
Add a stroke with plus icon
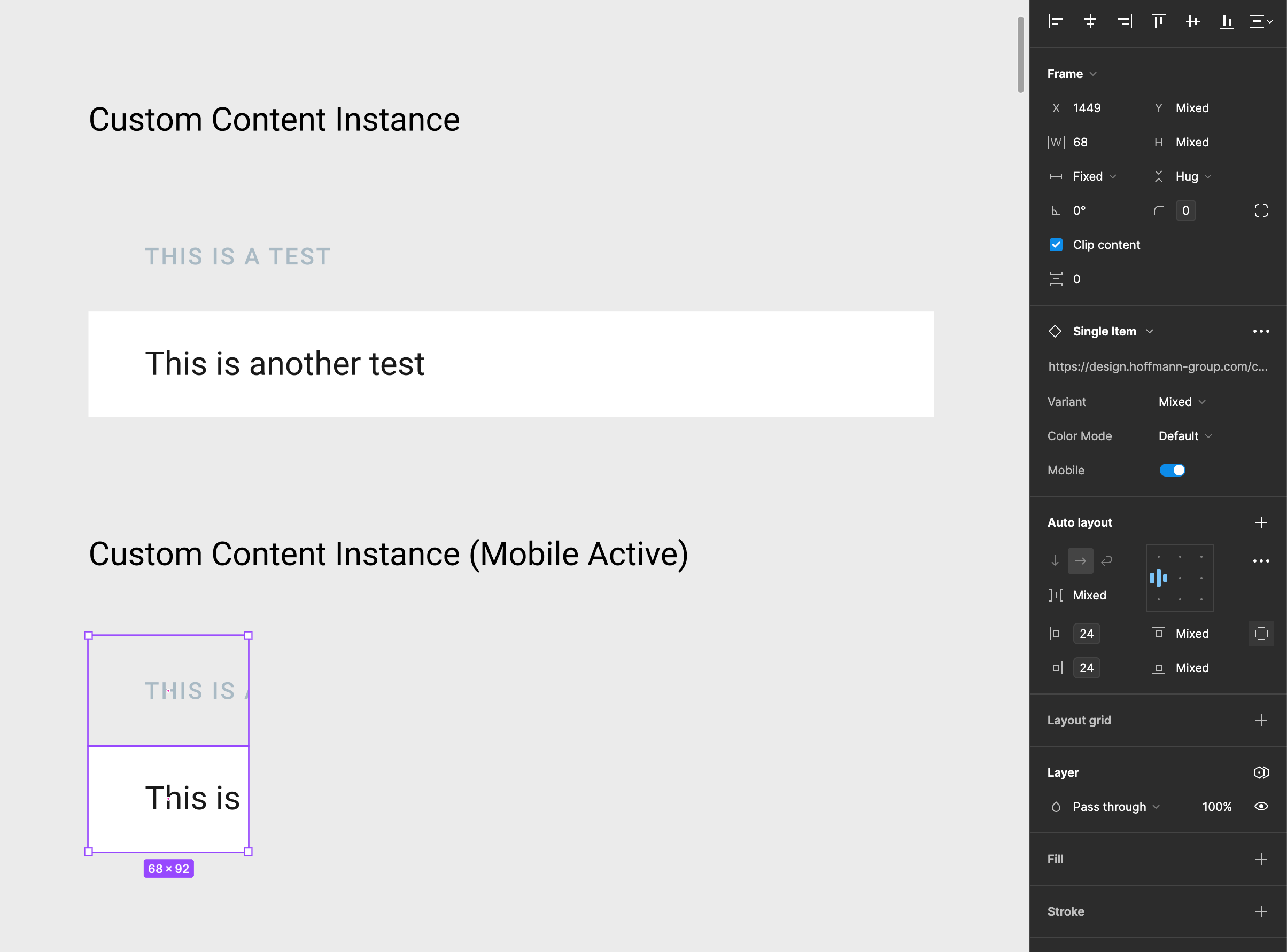1261,911
